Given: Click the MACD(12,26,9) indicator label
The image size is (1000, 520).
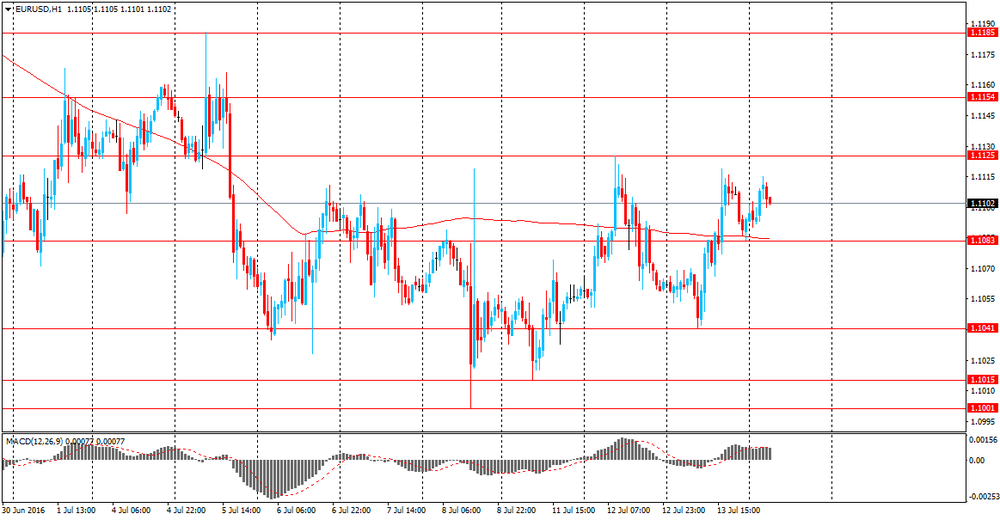Looking at the screenshot, I should point(33,441).
